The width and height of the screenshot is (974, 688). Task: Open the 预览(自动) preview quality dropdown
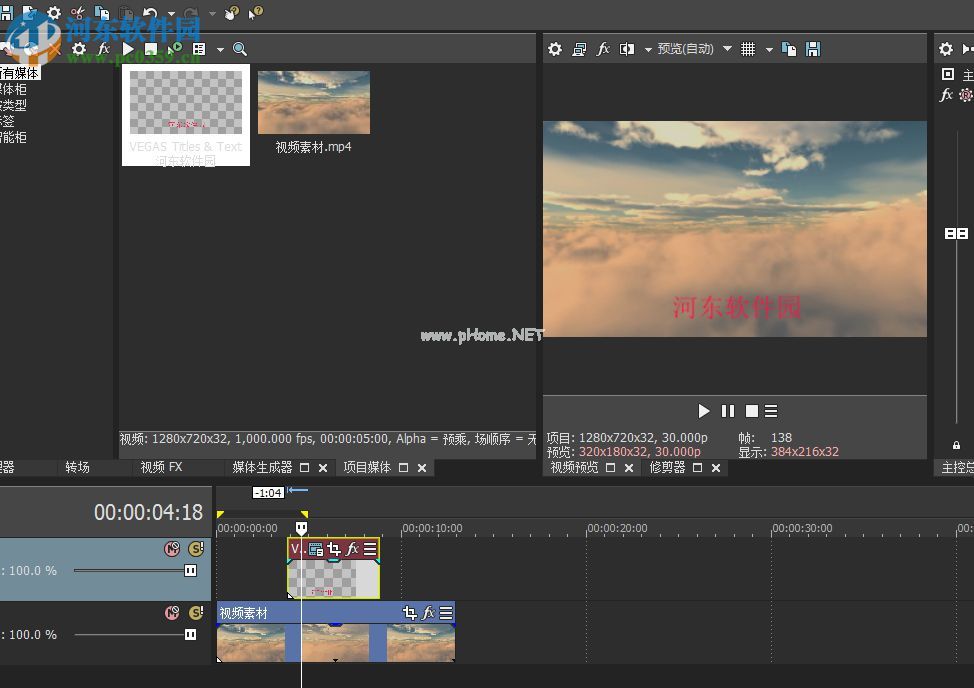(694, 49)
